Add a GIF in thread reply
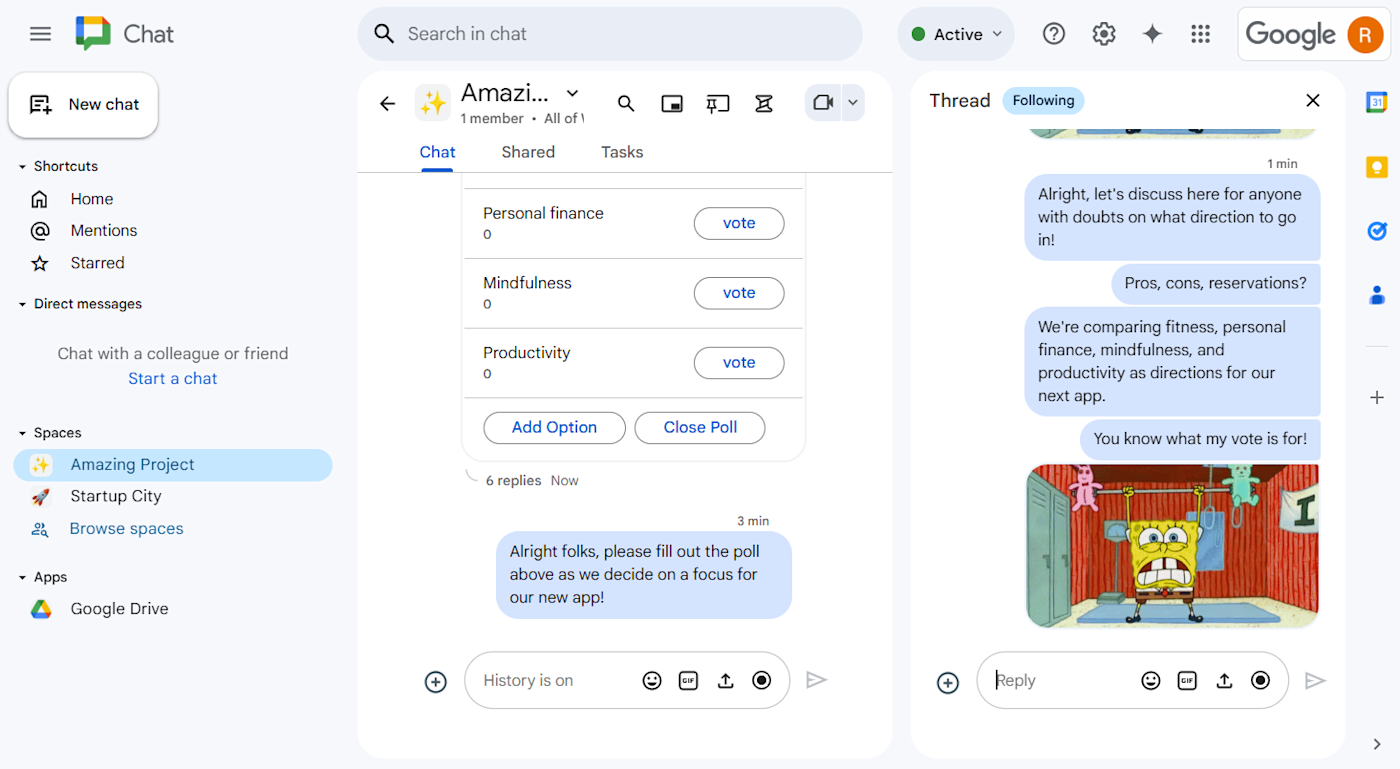 tap(1187, 680)
